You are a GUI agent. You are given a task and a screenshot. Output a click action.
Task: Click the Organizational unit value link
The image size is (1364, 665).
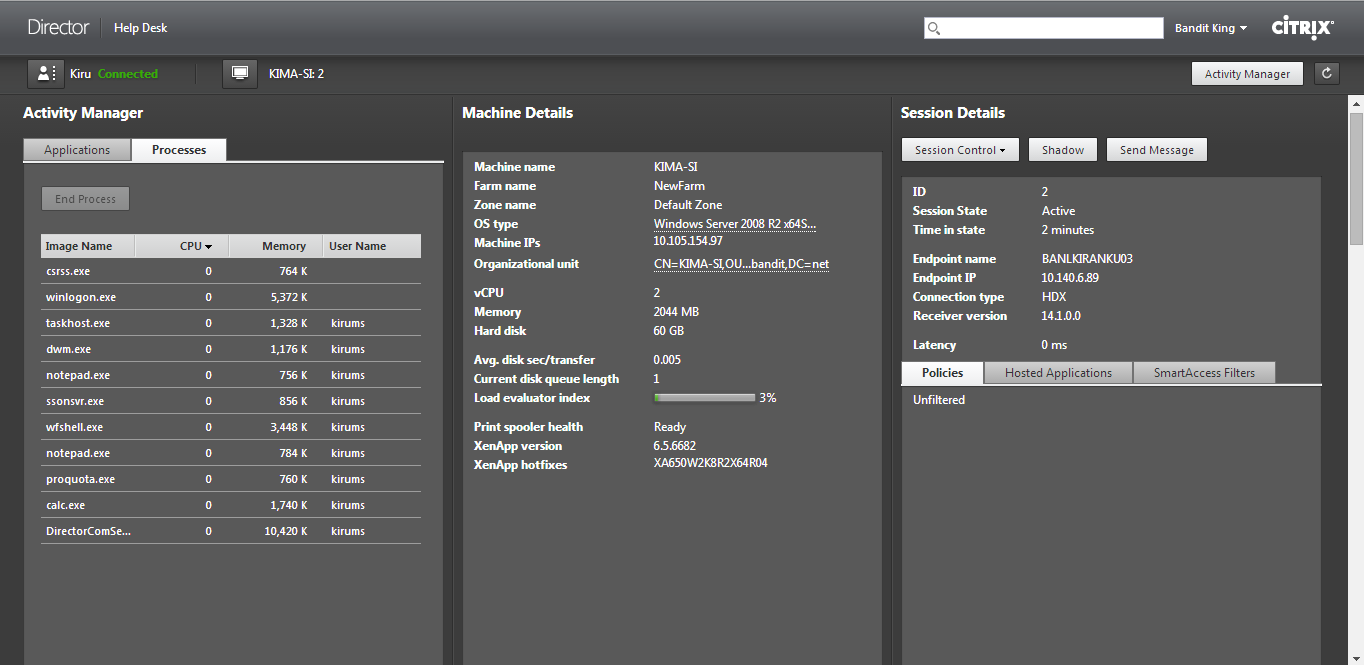pos(741,264)
